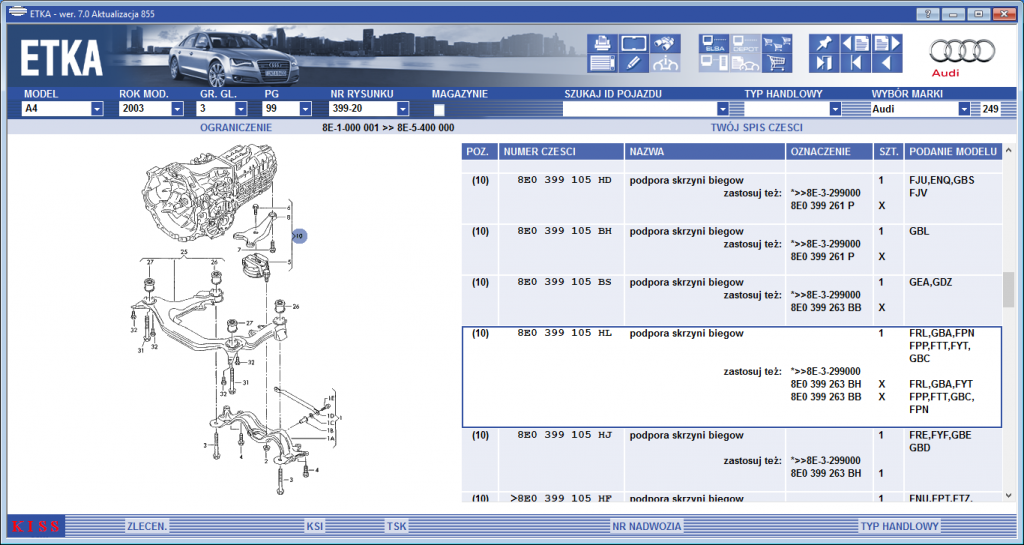Open the ZLECEN. tab at the bottom
This screenshot has height=545, width=1024.
[x=147, y=526]
